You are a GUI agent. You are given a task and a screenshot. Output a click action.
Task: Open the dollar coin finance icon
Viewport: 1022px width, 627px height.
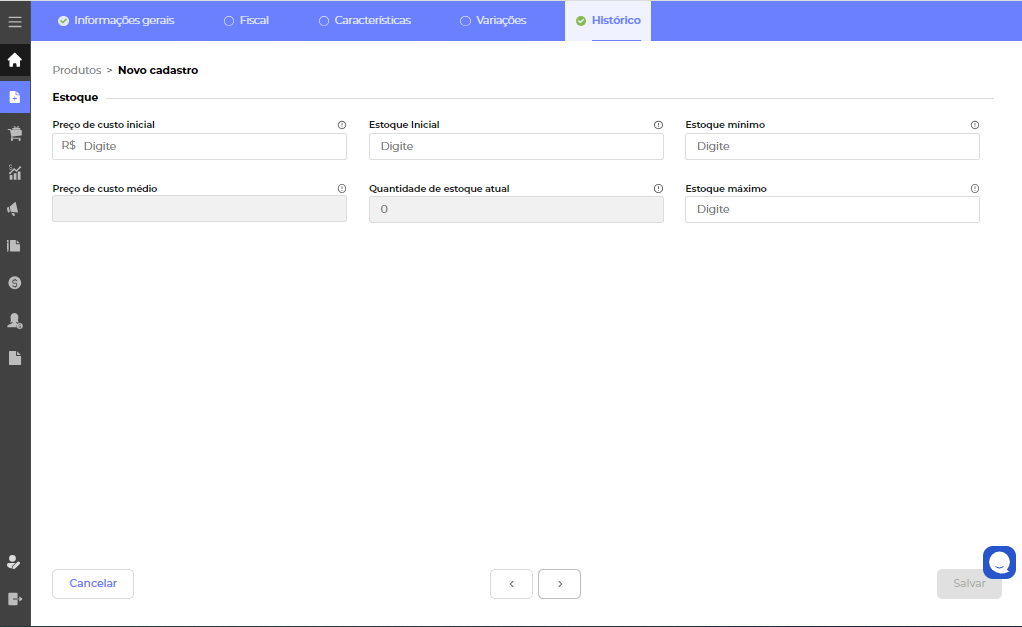point(15,283)
